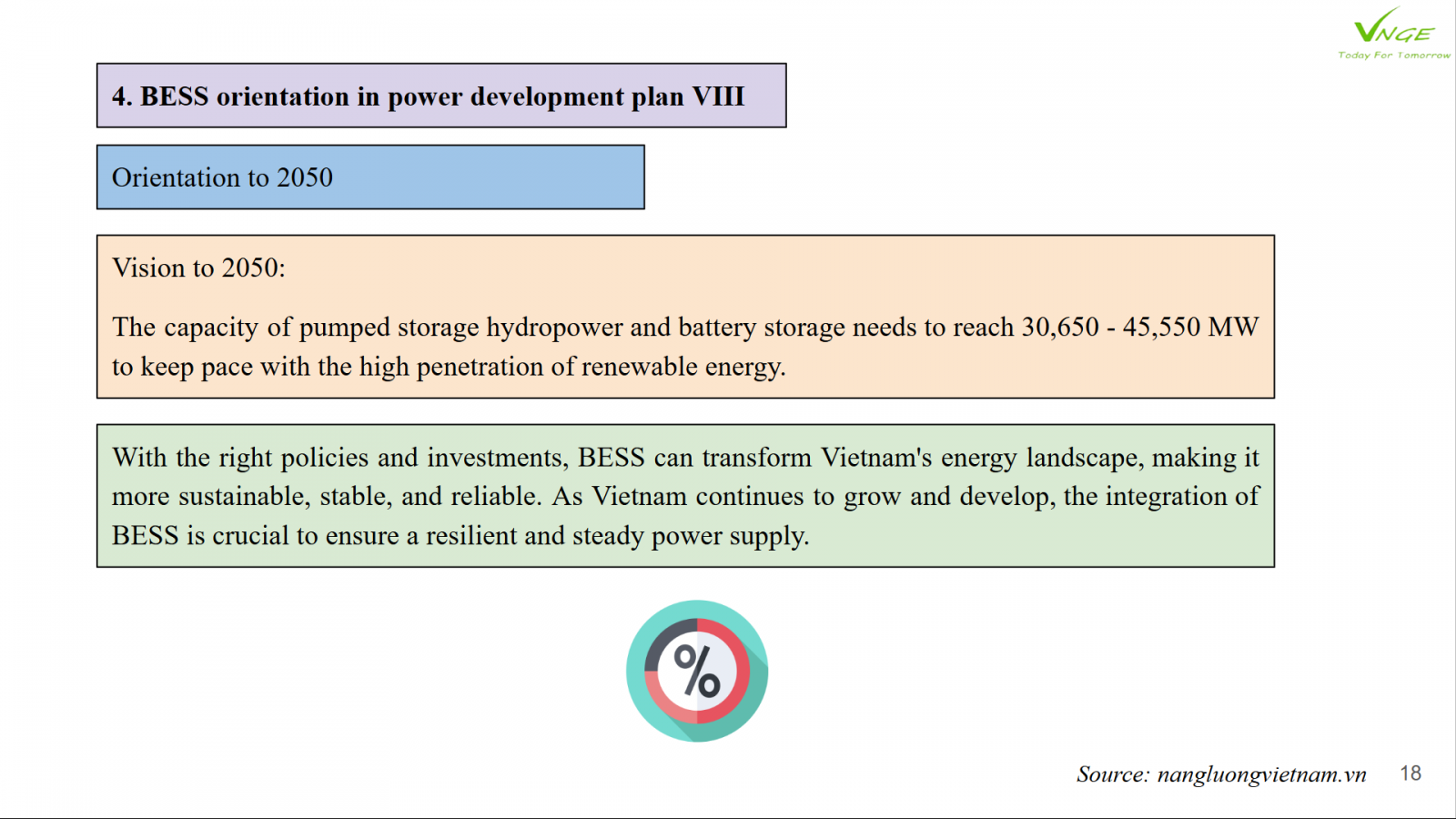Click the percent donut chart icon
The width and height of the screenshot is (1456, 819).
pos(697,671)
